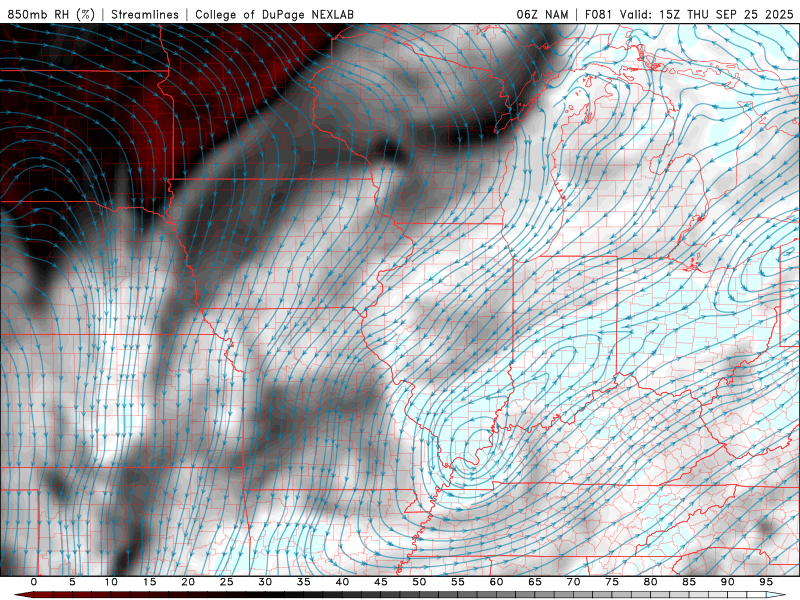Viewport: 800px width, 600px height.
Task: Click the "45" colorbar tick label
Action: pos(381,582)
